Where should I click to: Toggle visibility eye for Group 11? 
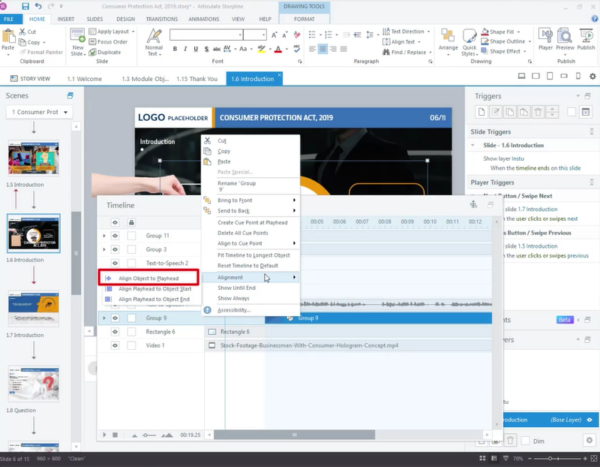point(115,235)
